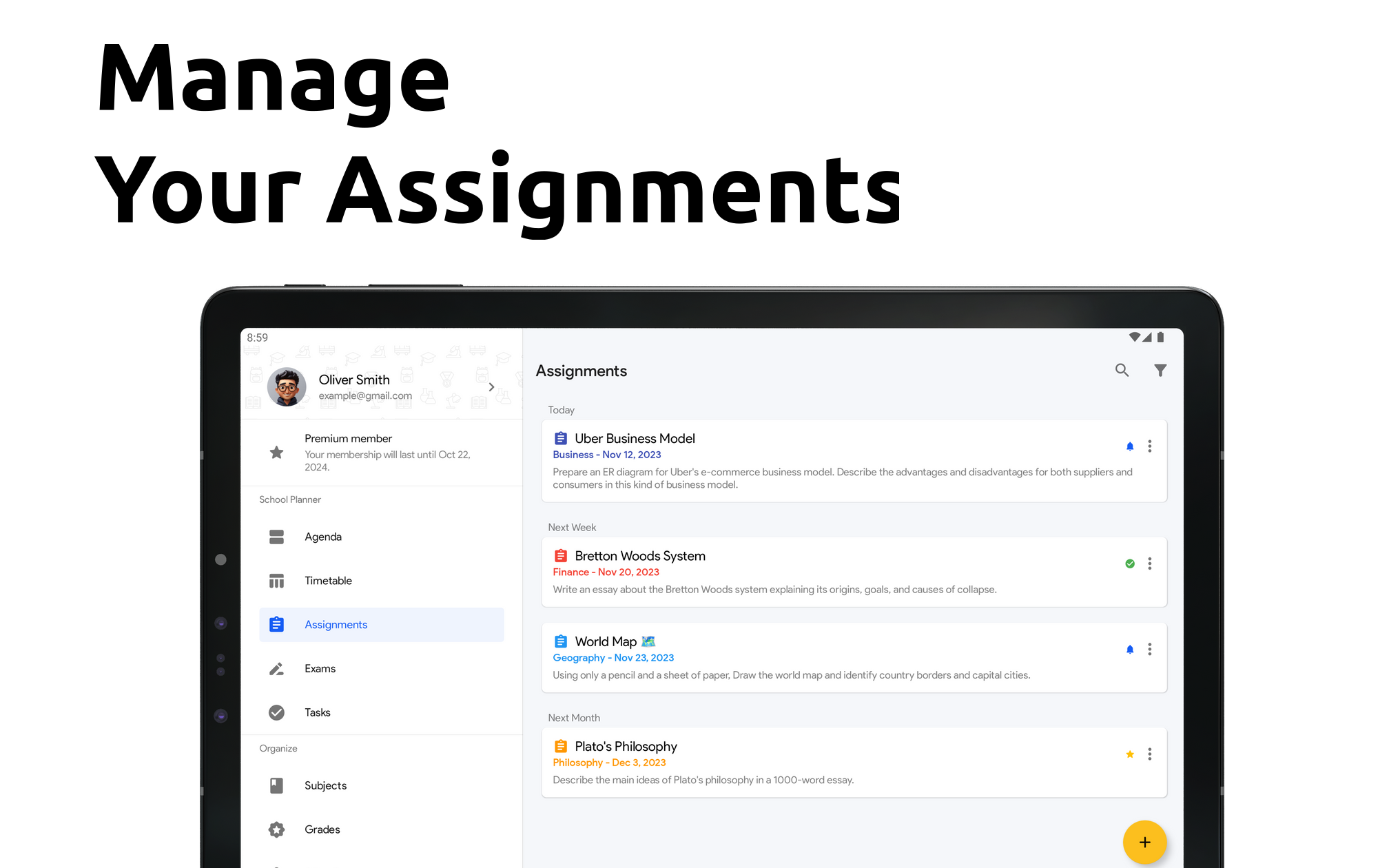This screenshot has height=868, width=1389.
Task: Click the yellow add assignment button
Action: pos(1144,842)
